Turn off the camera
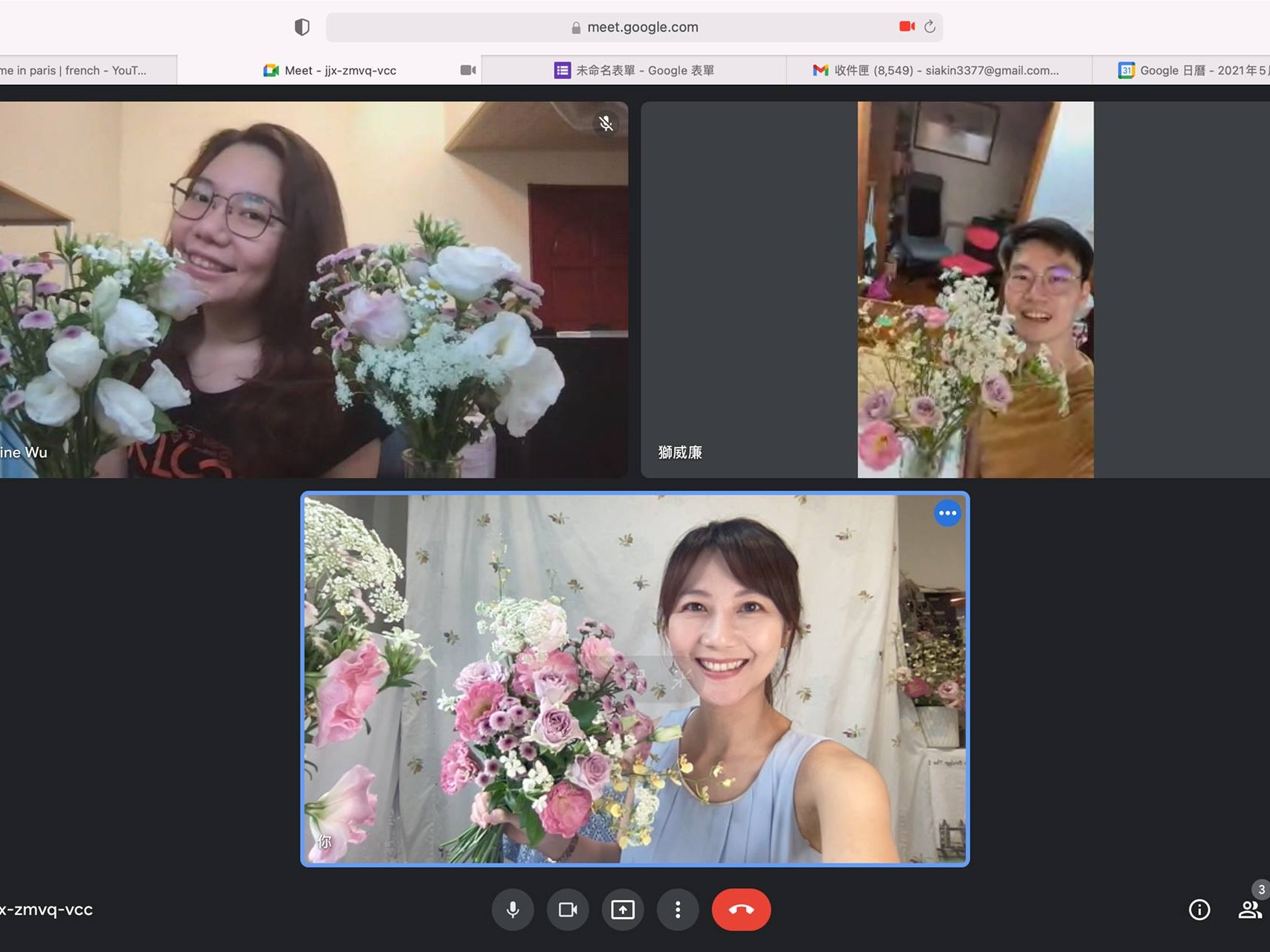Screen dimensions: 1270x952 (568, 909)
